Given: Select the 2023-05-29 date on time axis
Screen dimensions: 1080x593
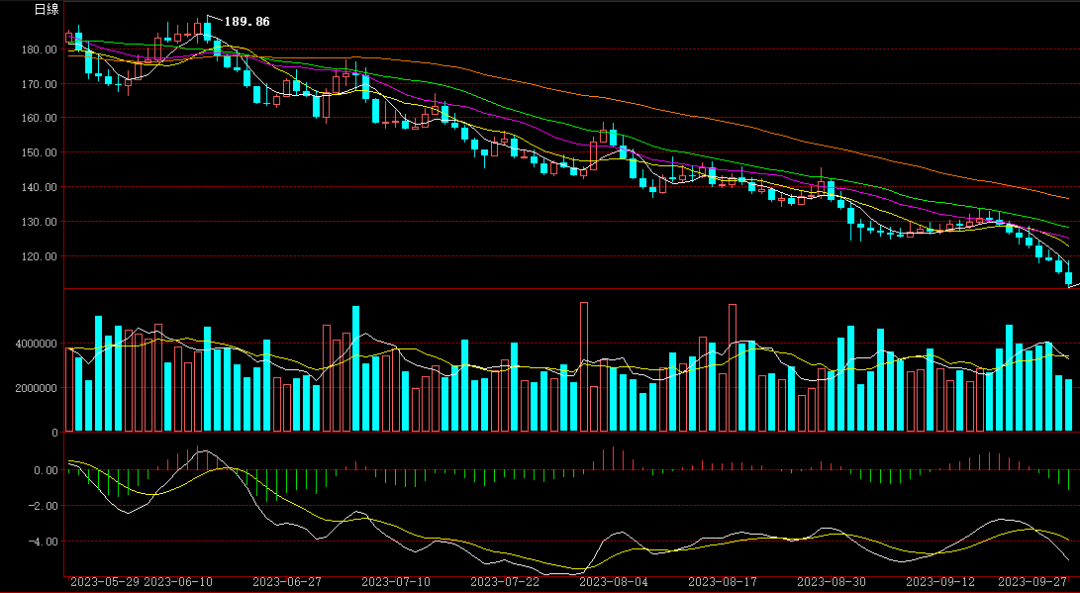Looking at the screenshot, I should 105,581.
